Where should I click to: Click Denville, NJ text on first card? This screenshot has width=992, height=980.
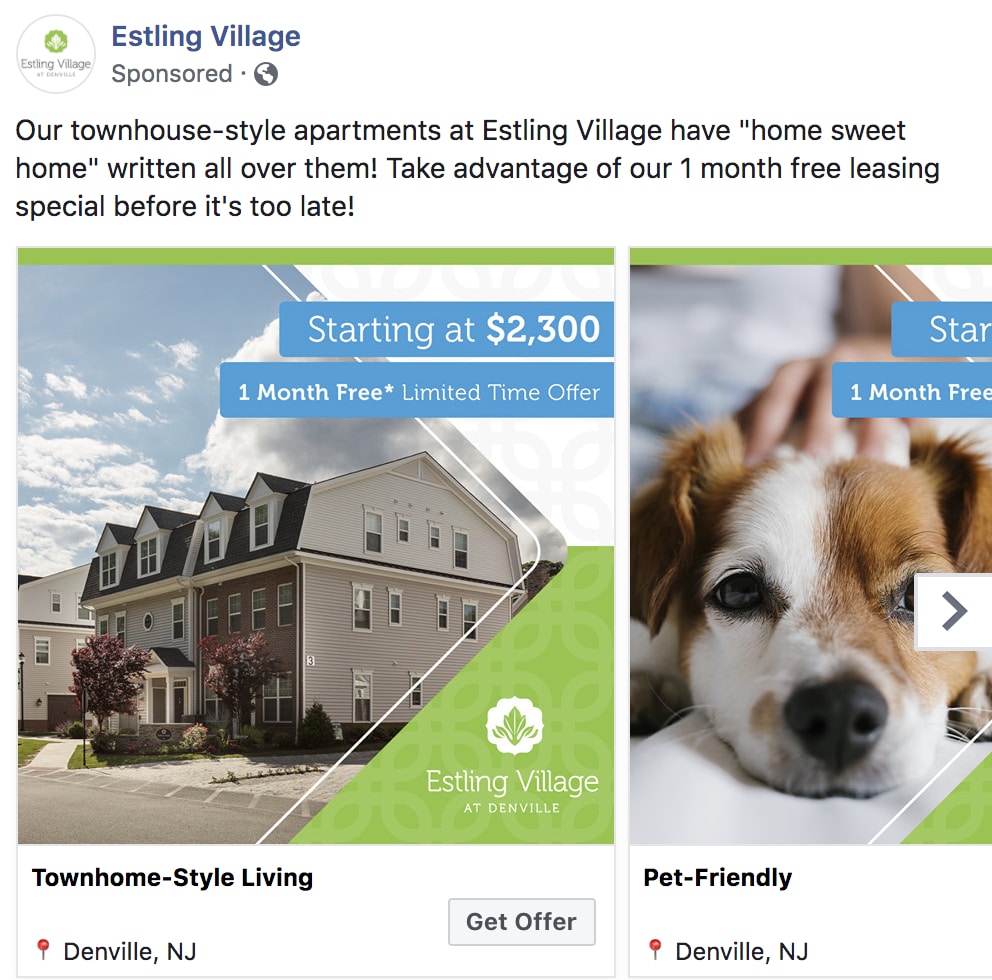[130, 951]
